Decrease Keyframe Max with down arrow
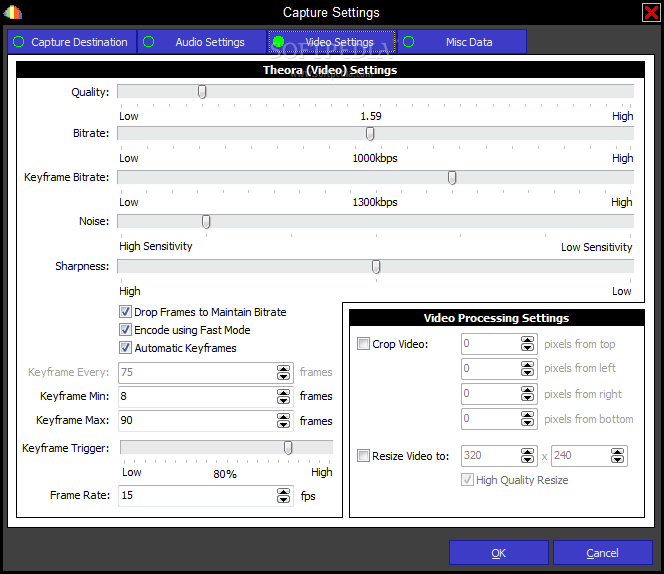Image resolution: width=664 pixels, height=574 pixels. [x=283, y=425]
